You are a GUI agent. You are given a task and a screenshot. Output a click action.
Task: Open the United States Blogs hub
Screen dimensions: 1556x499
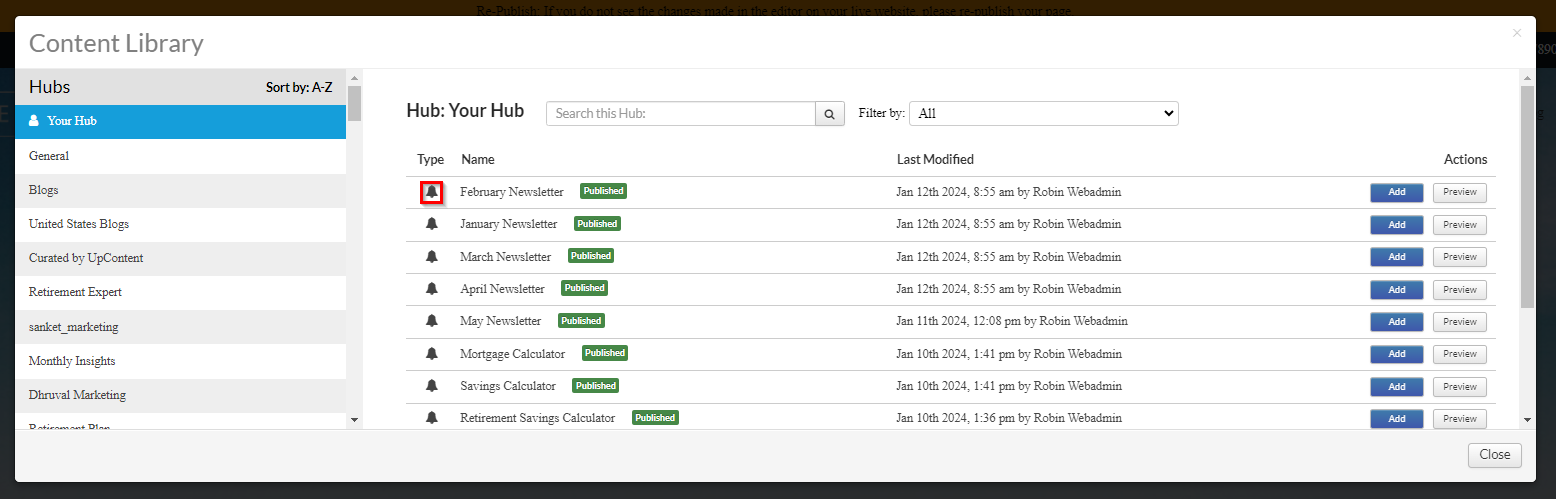click(x=180, y=224)
